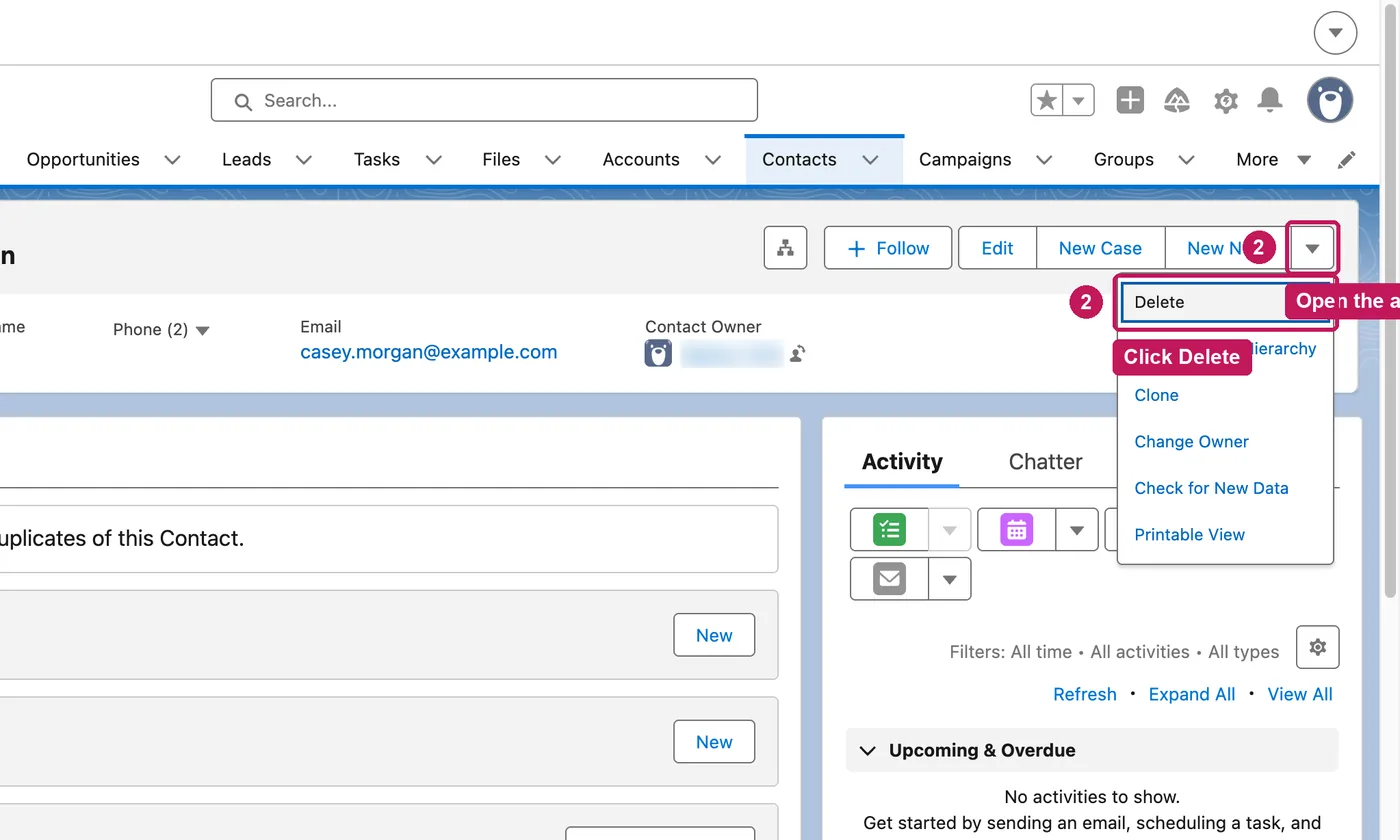The width and height of the screenshot is (1400, 840).
Task: Open the Opportunities tab chevron menu
Action: click(172, 160)
